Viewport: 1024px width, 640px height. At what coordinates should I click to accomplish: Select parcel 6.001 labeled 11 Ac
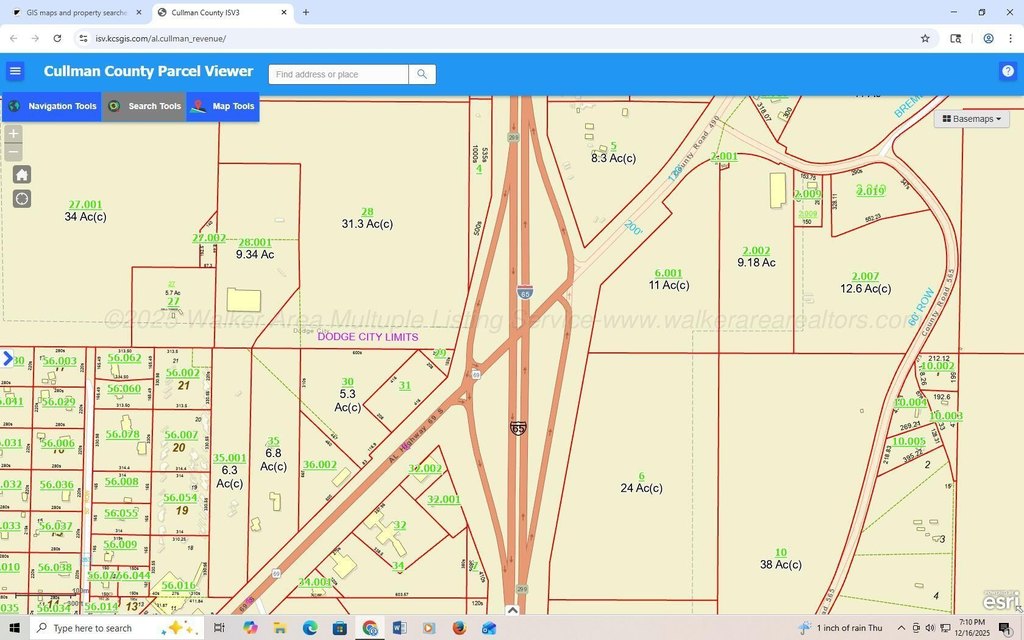click(x=668, y=279)
